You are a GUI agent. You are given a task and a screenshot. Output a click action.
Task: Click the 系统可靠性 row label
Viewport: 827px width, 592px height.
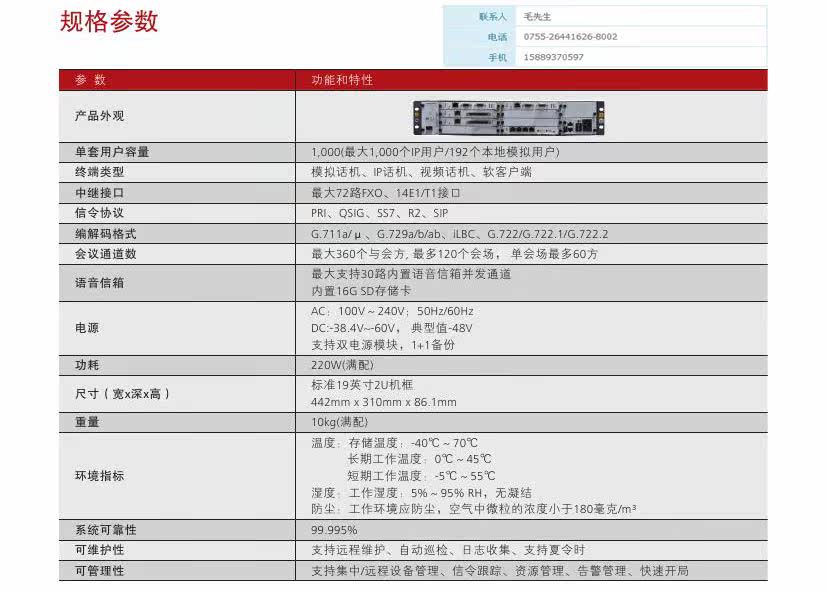coord(105,530)
